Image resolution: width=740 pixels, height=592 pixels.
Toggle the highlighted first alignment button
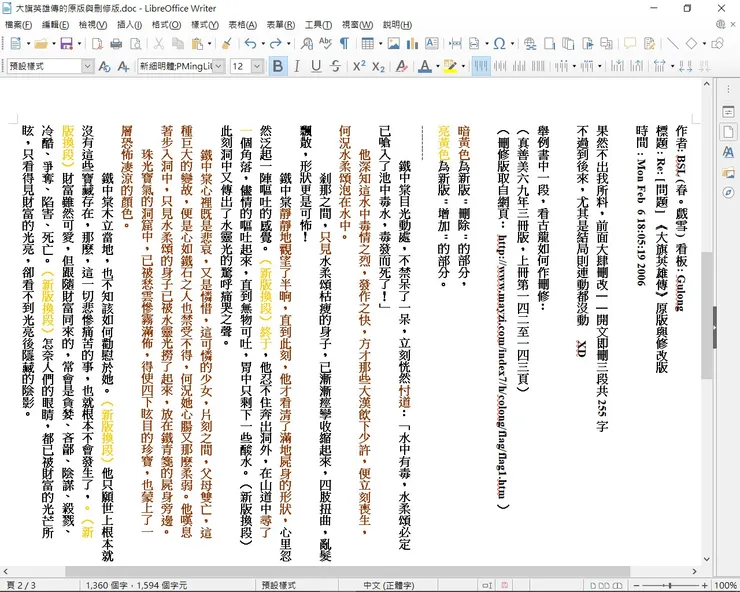point(480,67)
